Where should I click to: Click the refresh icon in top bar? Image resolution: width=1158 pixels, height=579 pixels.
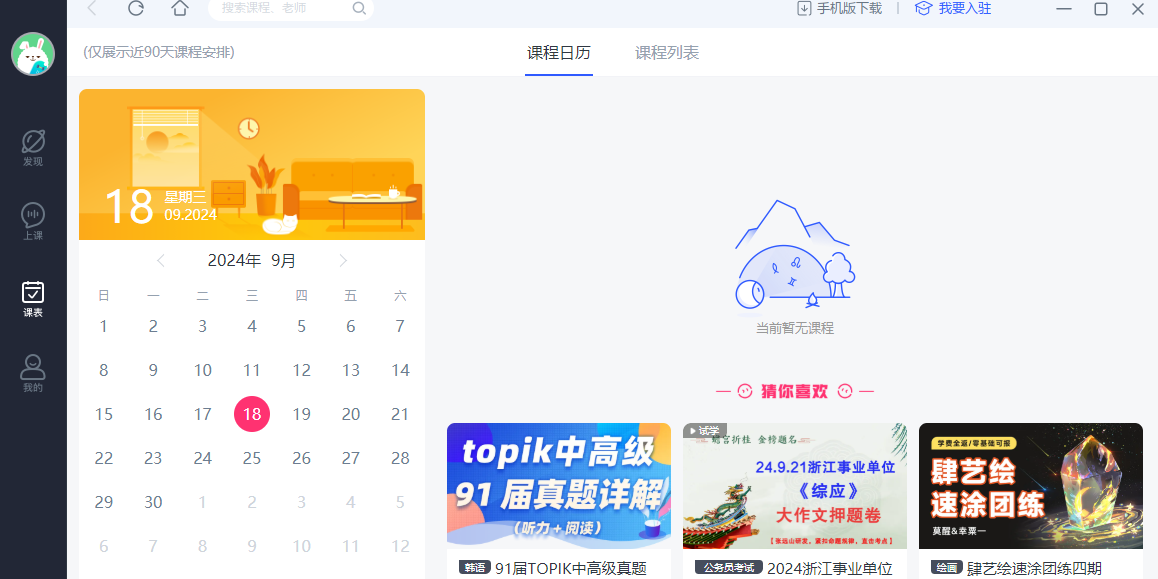point(136,9)
